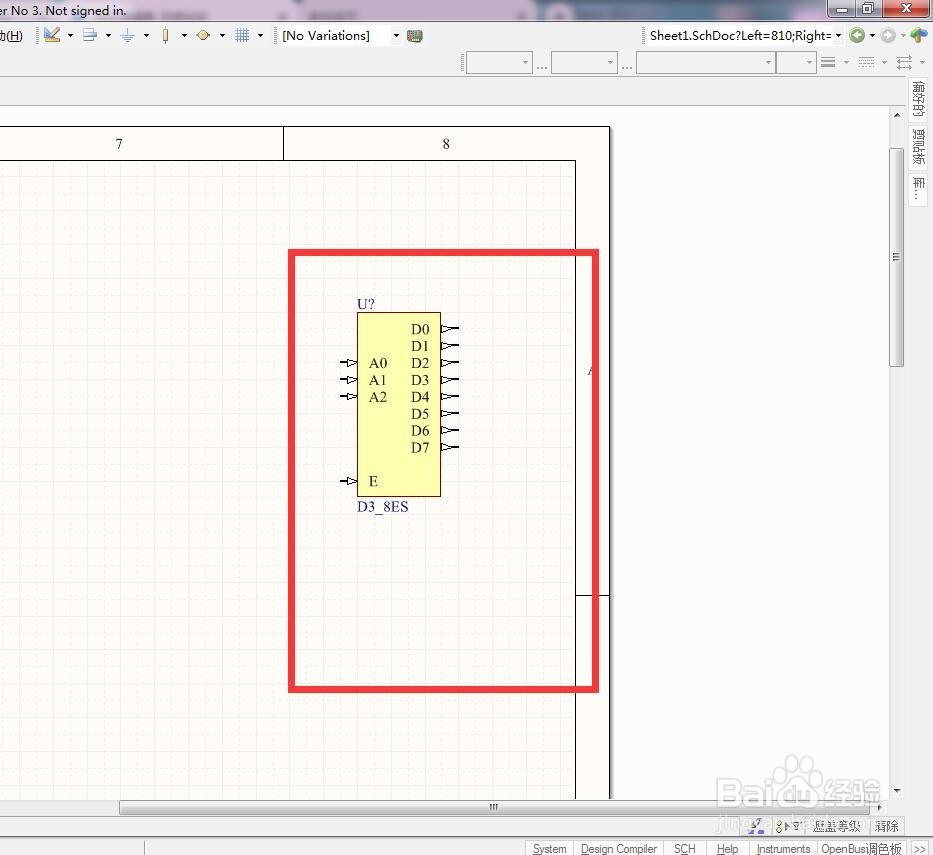This screenshot has height=855, width=933.
Task: Open the Help panel button
Action: pos(727,848)
